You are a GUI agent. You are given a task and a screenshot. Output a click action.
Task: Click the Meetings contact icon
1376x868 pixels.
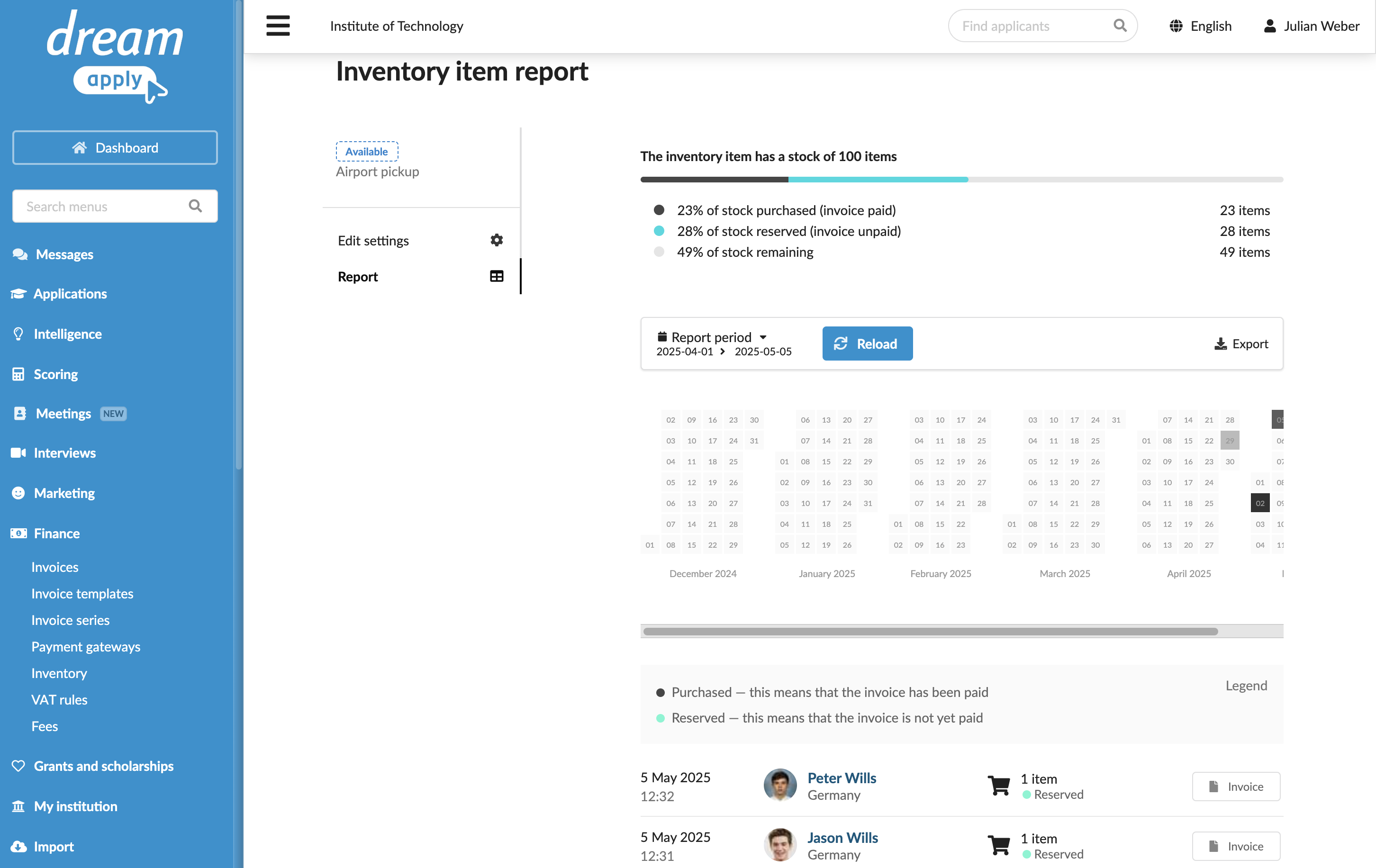tap(20, 414)
